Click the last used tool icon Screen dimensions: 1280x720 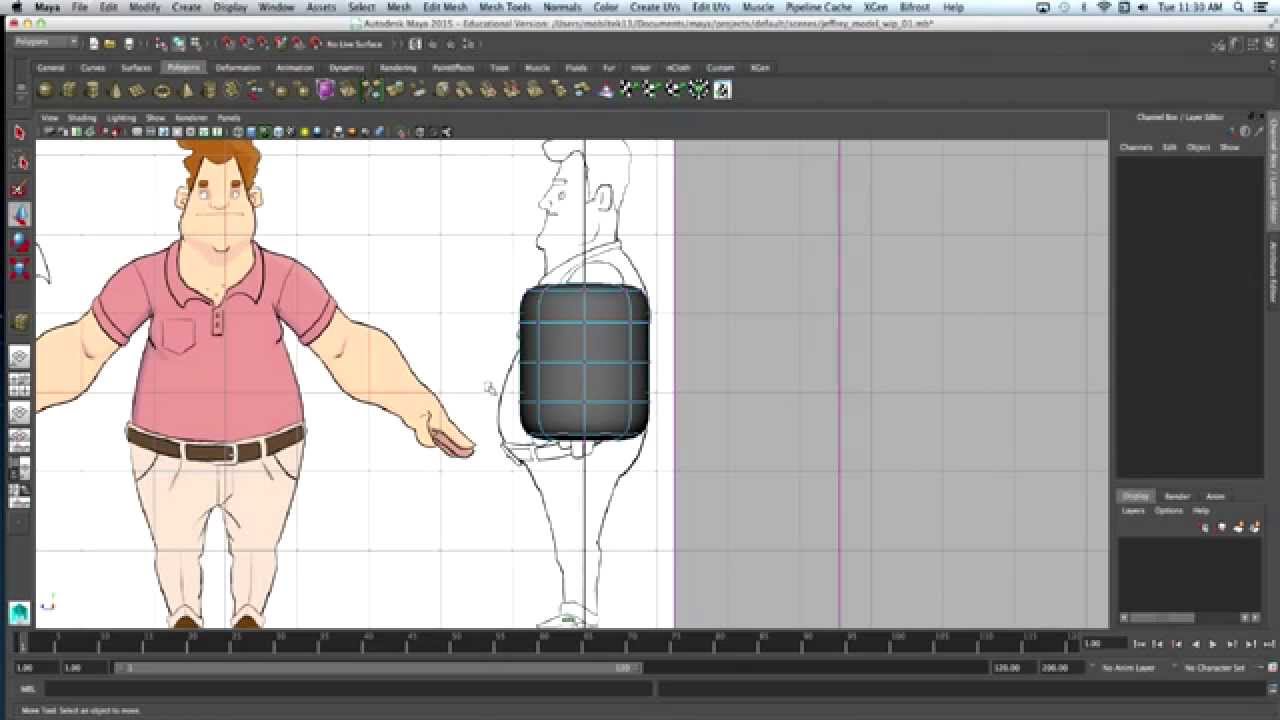[x=19, y=322]
